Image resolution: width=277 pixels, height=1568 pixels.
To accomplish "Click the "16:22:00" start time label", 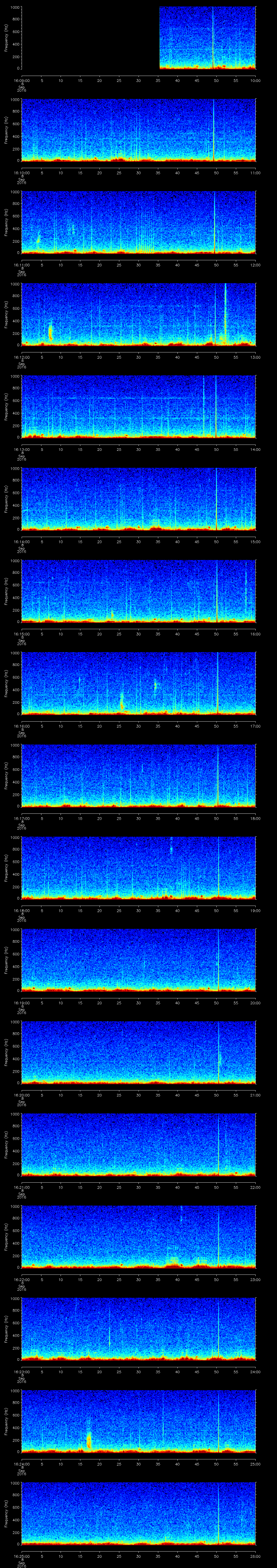I will [x=21, y=1279].
